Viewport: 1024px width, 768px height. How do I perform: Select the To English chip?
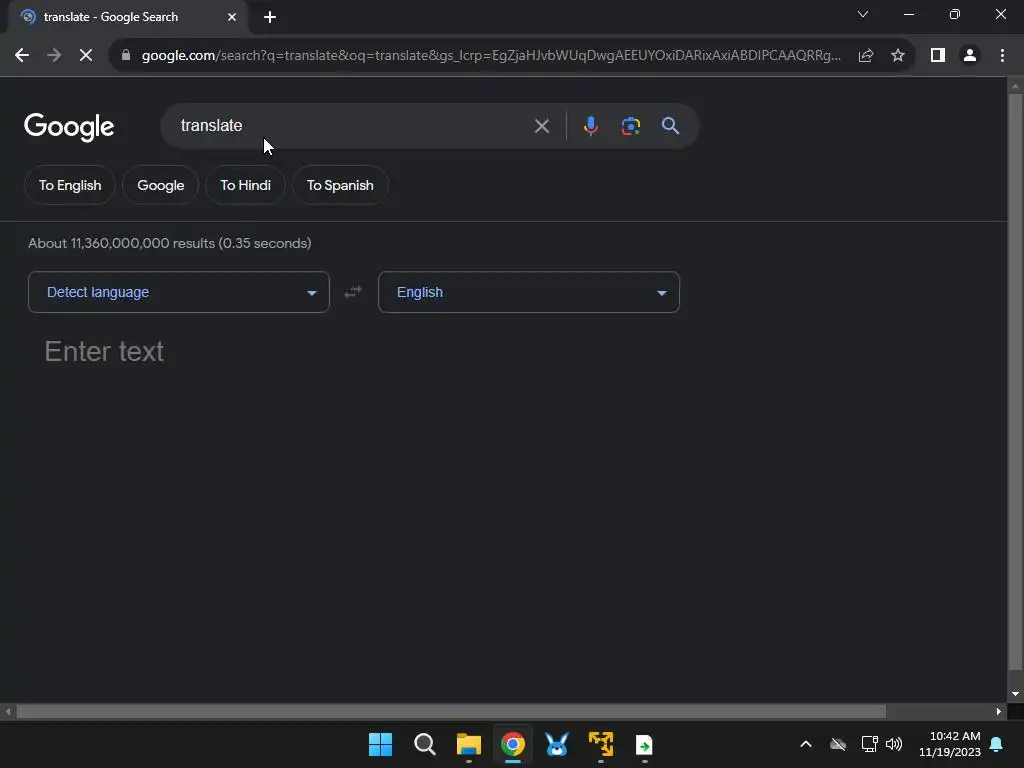point(70,185)
